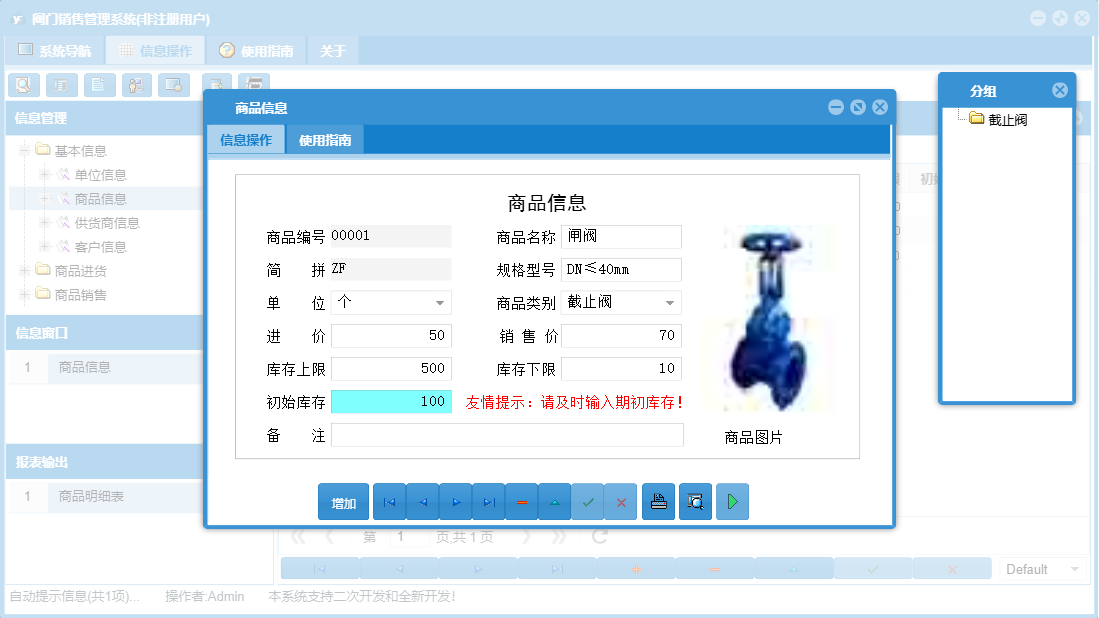Open the user management toolbar icon
1099x618 pixels.
135,85
